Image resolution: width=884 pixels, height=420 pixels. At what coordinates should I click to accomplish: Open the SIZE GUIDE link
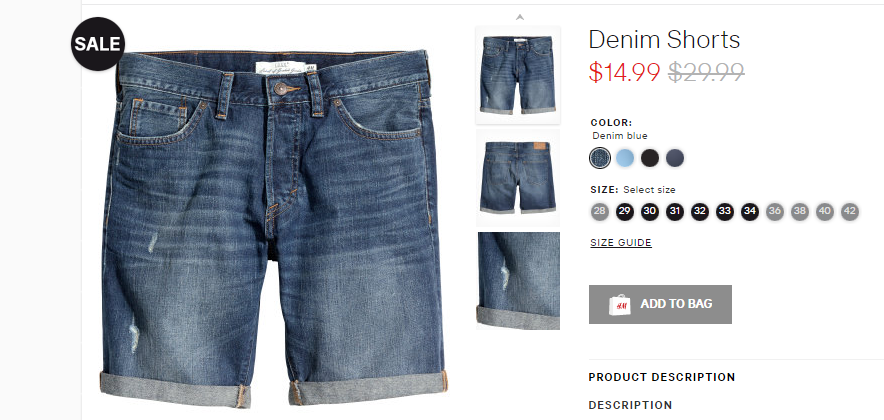click(x=621, y=243)
